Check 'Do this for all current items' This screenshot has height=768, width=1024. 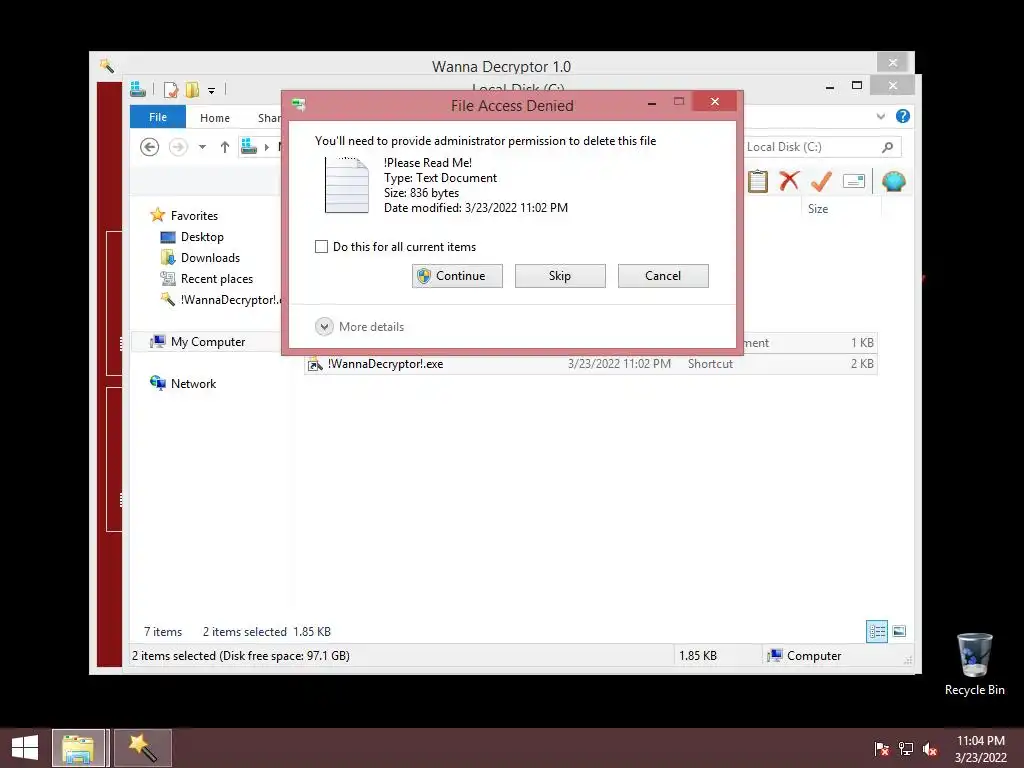(321, 247)
